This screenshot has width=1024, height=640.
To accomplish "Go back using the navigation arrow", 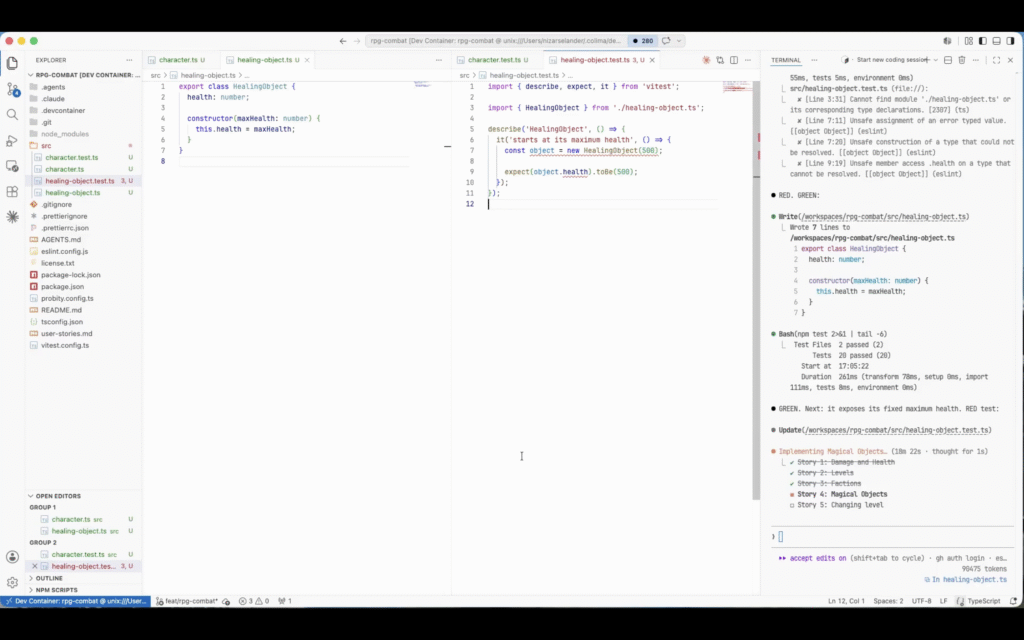I will tap(343, 40).
